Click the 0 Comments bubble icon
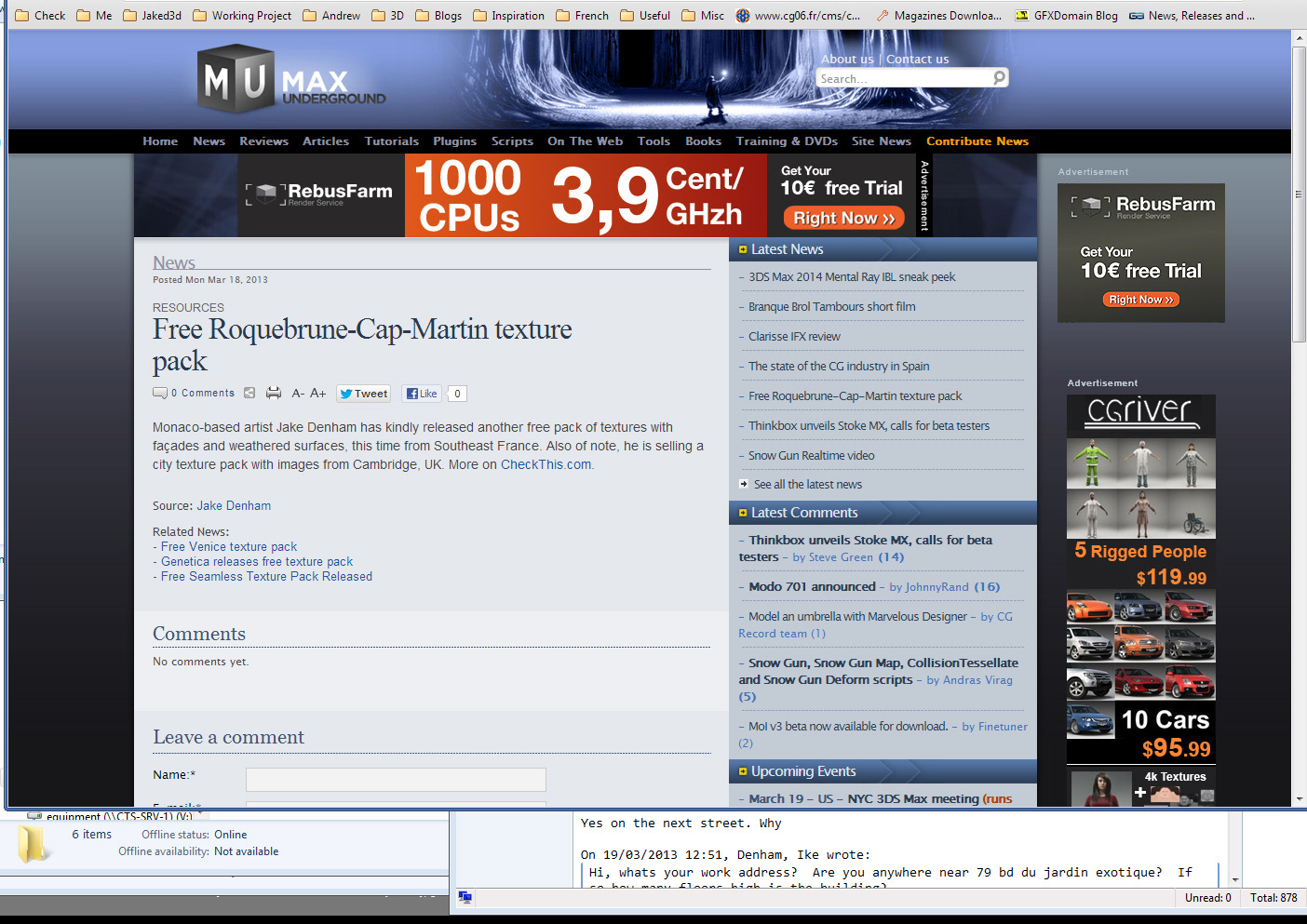This screenshot has height=924, width=1307. [160, 394]
